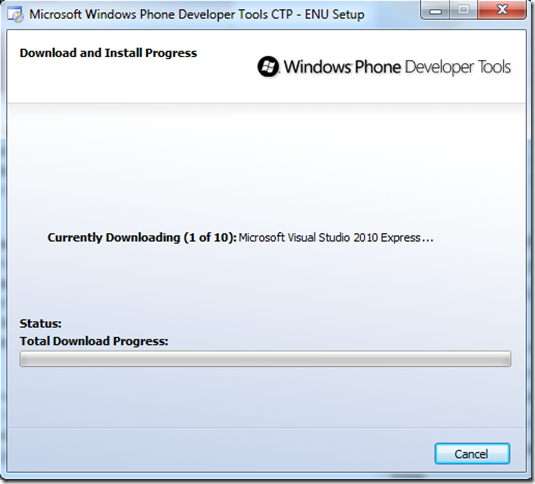Click the disabled maximize button
The image size is (535, 484).
click(x=463, y=10)
